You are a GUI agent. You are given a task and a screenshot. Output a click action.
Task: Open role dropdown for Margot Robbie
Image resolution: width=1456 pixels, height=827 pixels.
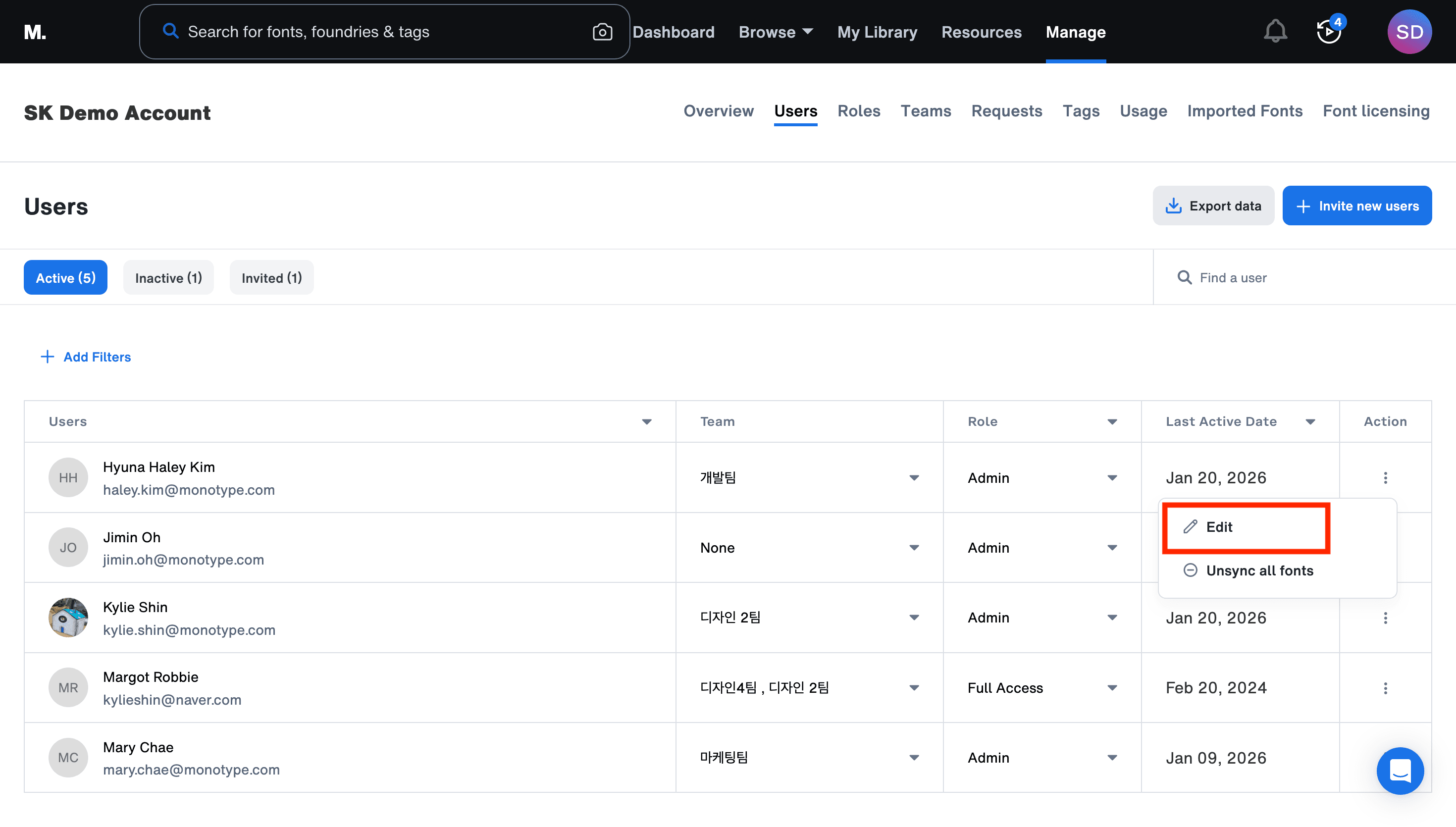pos(1112,688)
